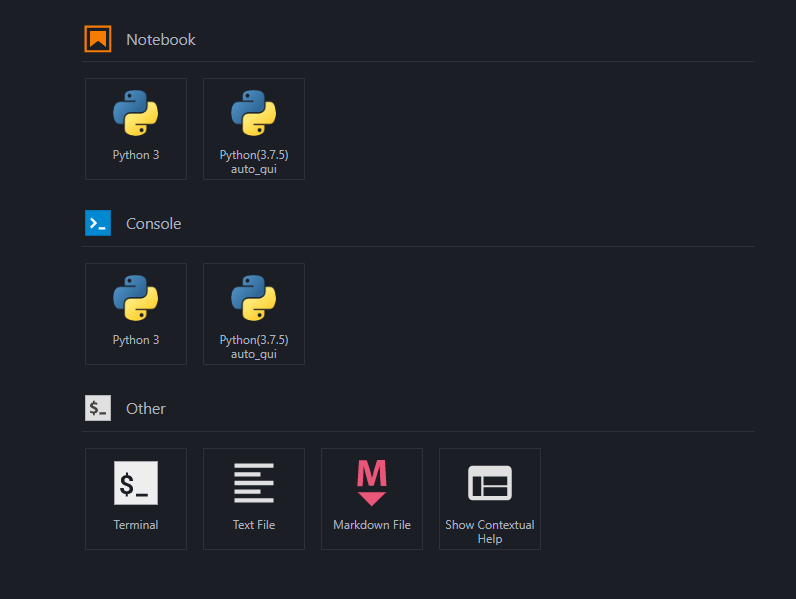Image resolution: width=796 pixels, height=599 pixels.
Task: Launch Python(3.7.5) auto_gui notebook card
Action: 254,129
